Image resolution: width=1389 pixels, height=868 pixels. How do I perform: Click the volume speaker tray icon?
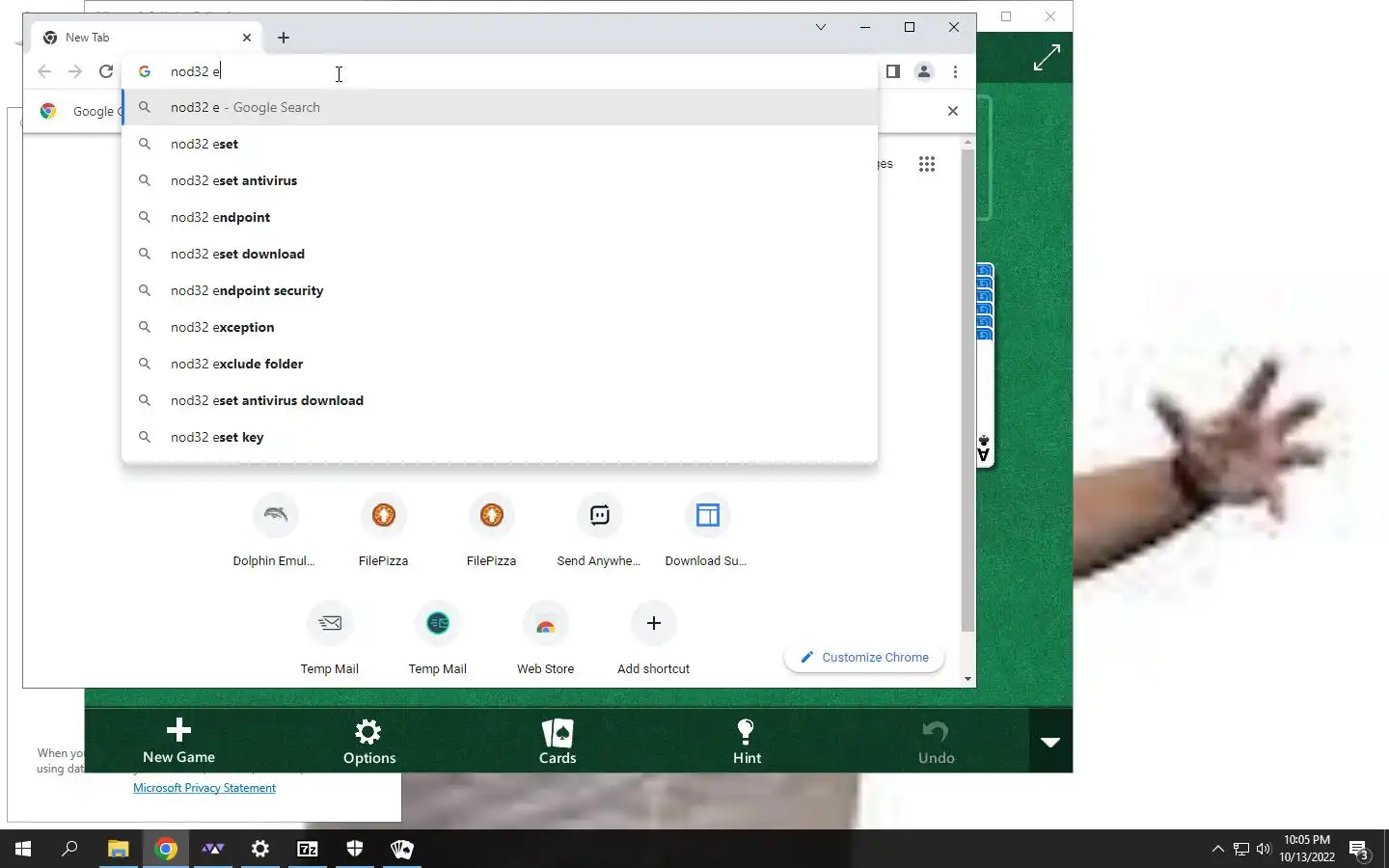[1264, 849]
